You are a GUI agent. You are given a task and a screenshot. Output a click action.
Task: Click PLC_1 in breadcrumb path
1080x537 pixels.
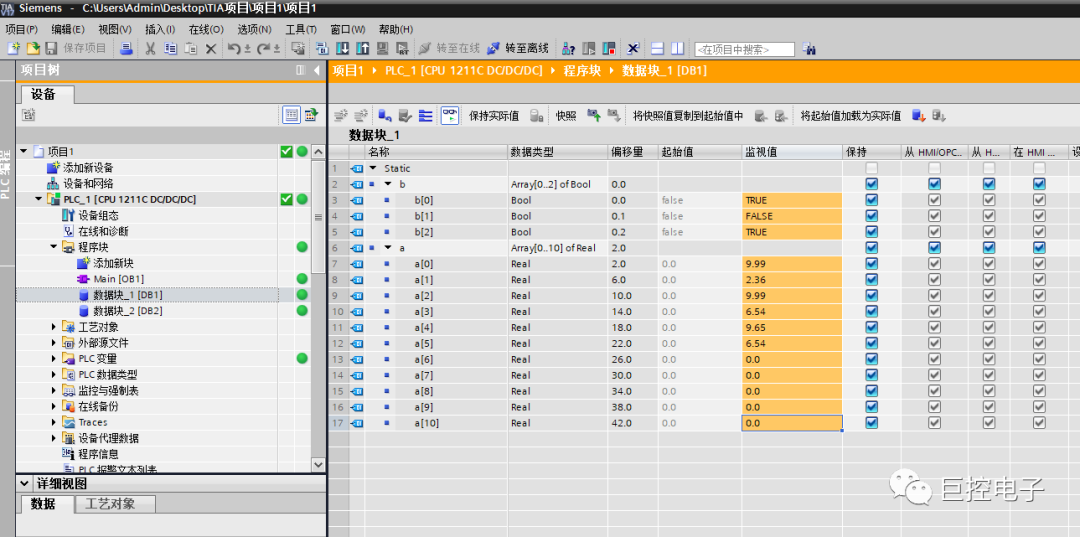[464, 71]
